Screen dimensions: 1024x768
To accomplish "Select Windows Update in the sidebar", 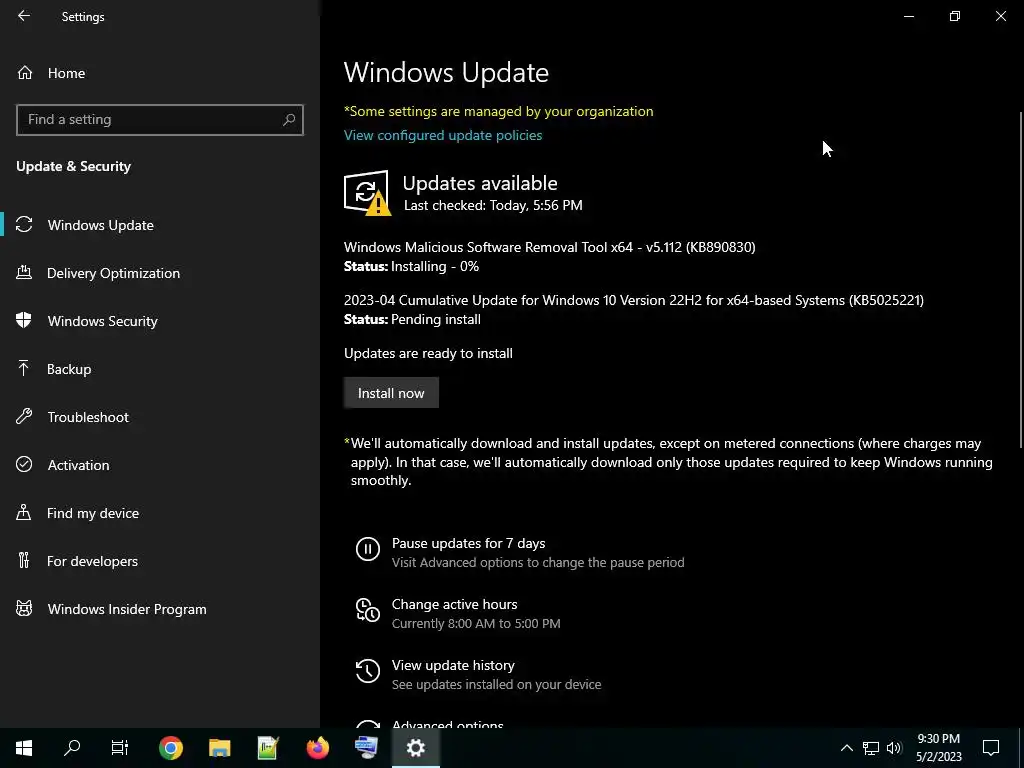I will (x=160, y=225).
